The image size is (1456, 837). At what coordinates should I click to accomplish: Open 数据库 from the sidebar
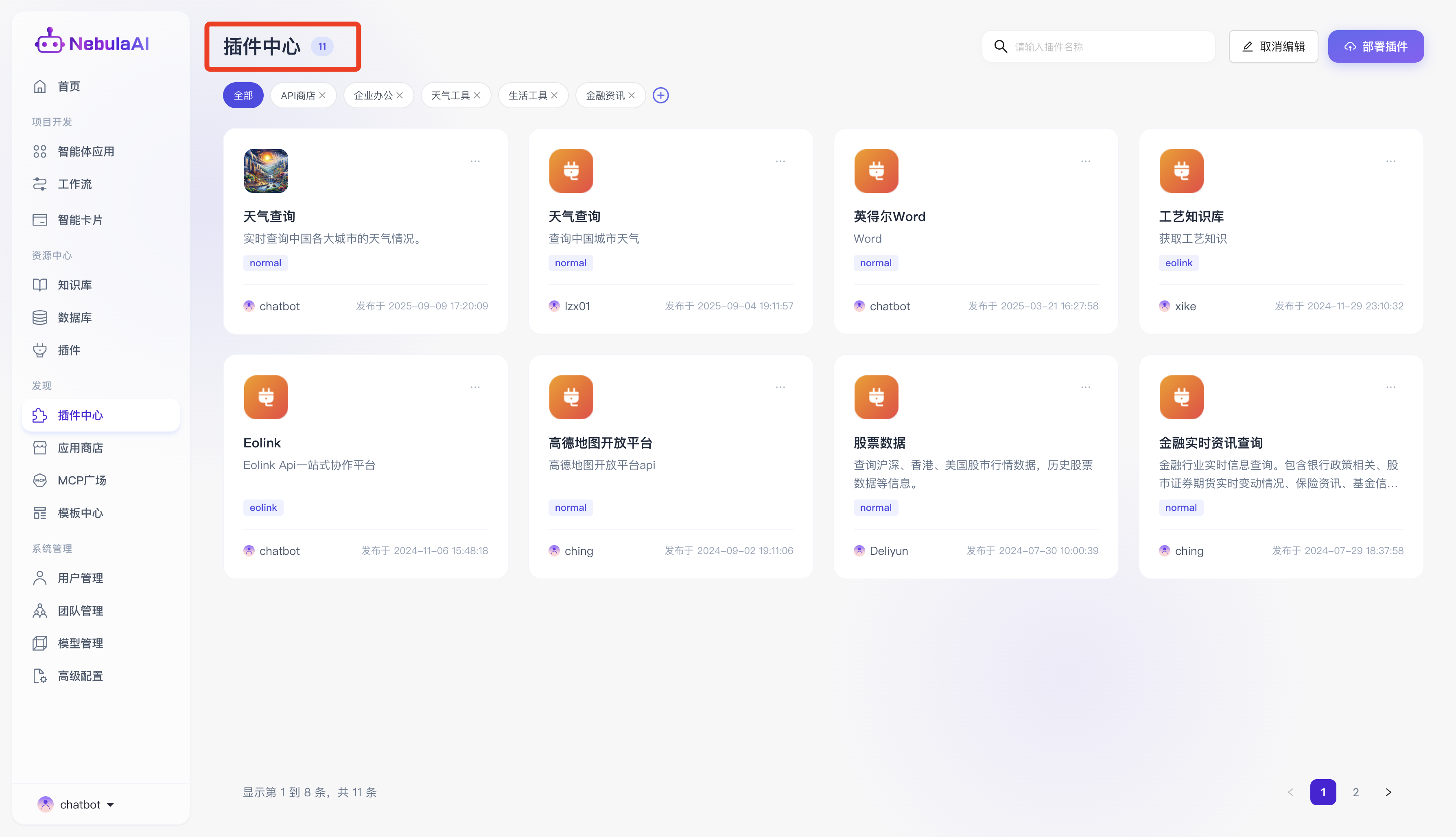pyautogui.click(x=74, y=317)
